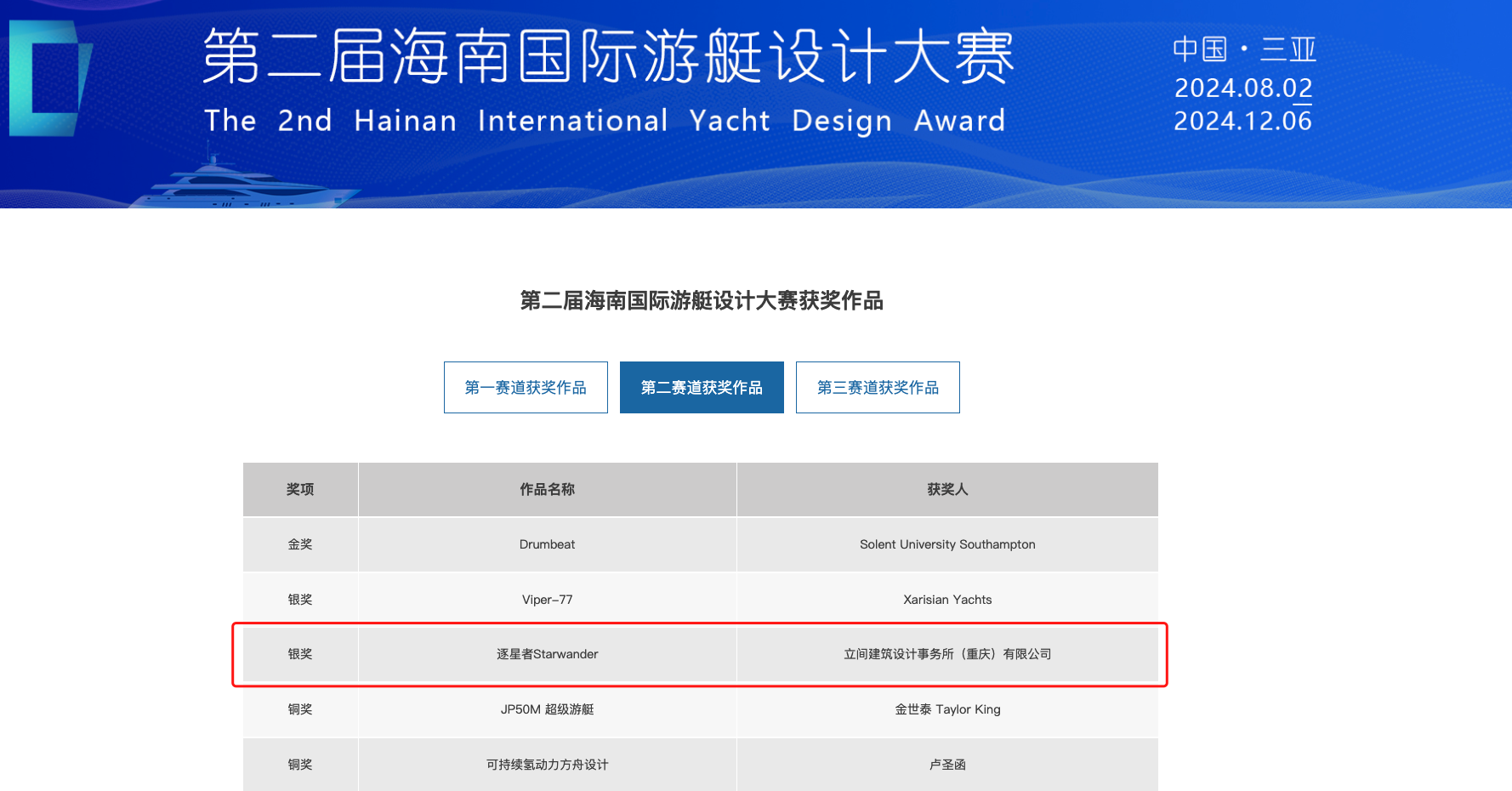Select the Drumbeat entry name

click(x=547, y=544)
